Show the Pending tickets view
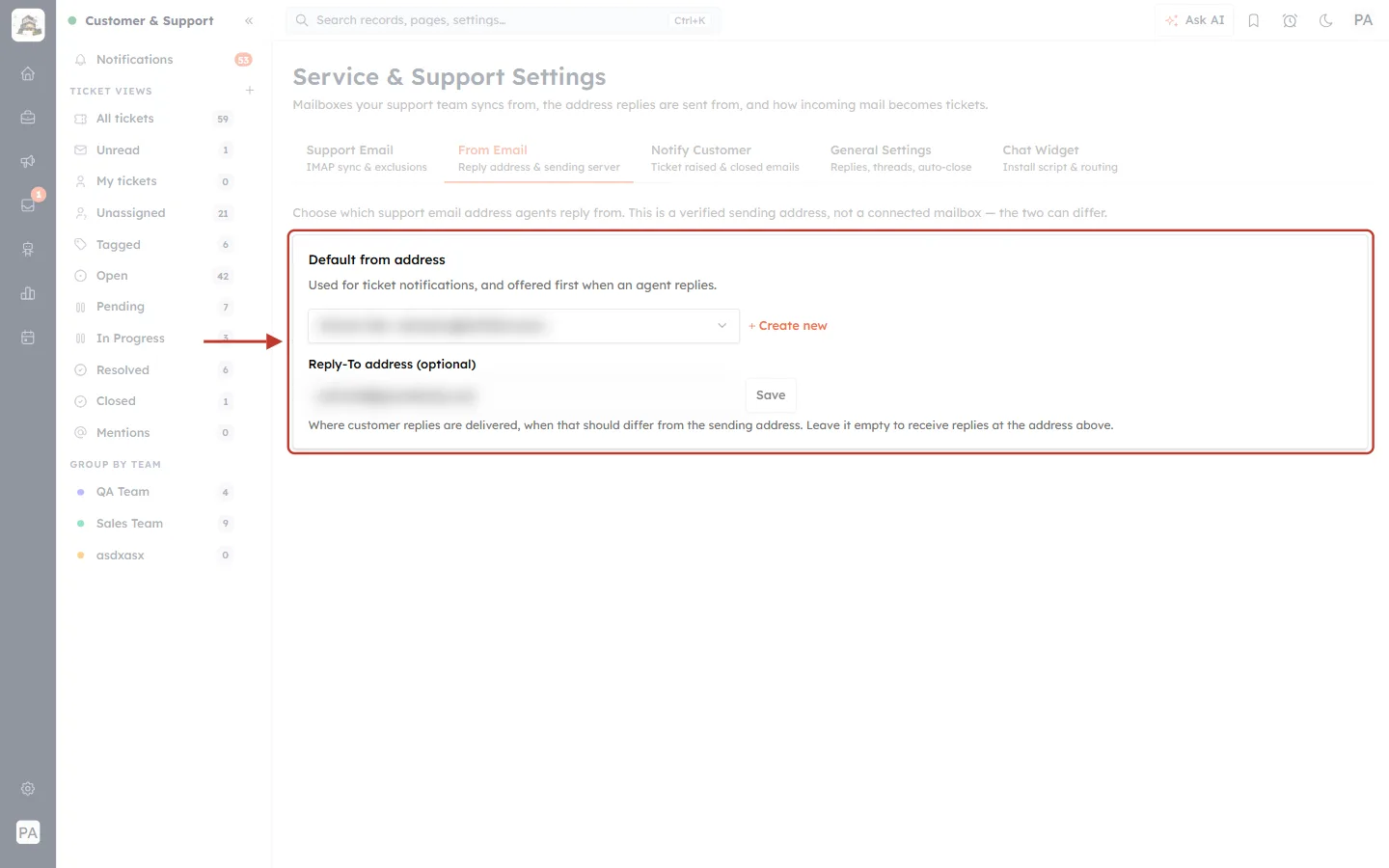 coord(152,307)
